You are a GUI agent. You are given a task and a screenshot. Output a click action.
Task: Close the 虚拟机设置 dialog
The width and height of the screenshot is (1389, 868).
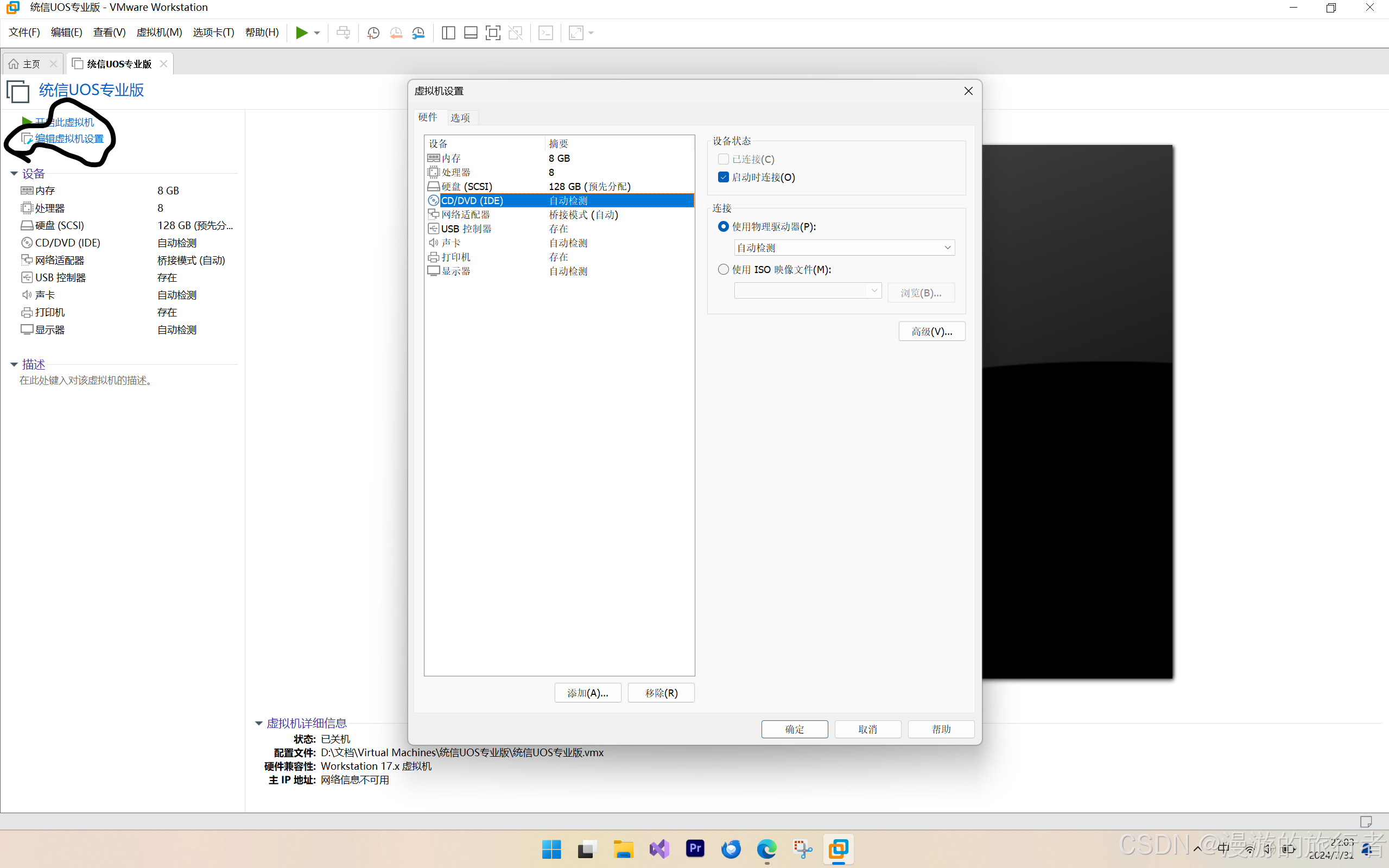tap(968, 91)
